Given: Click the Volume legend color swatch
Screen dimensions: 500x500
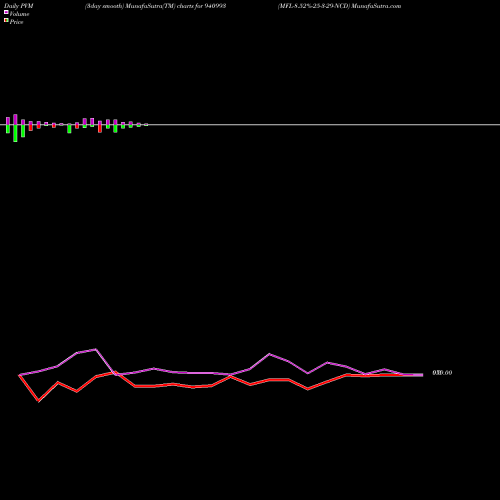Looking at the screenshot, I should click(6, 12).
